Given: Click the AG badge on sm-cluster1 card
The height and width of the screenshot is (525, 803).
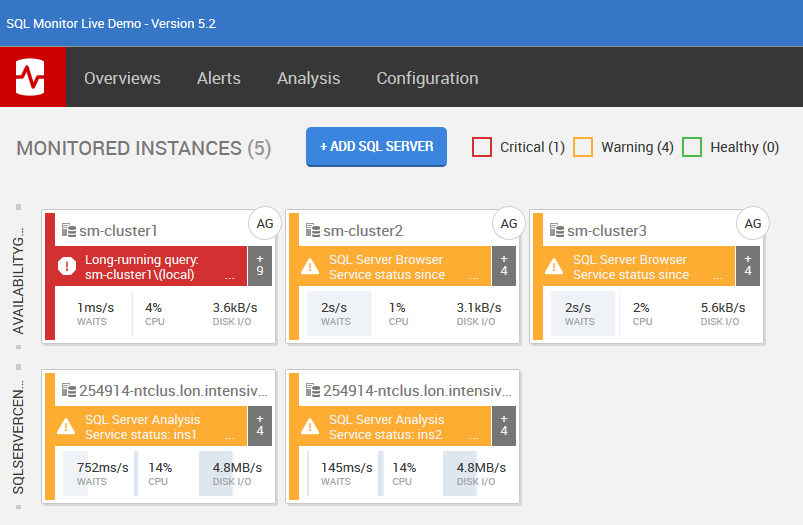Looking at the screenshot, I should (x=265, y=224).
